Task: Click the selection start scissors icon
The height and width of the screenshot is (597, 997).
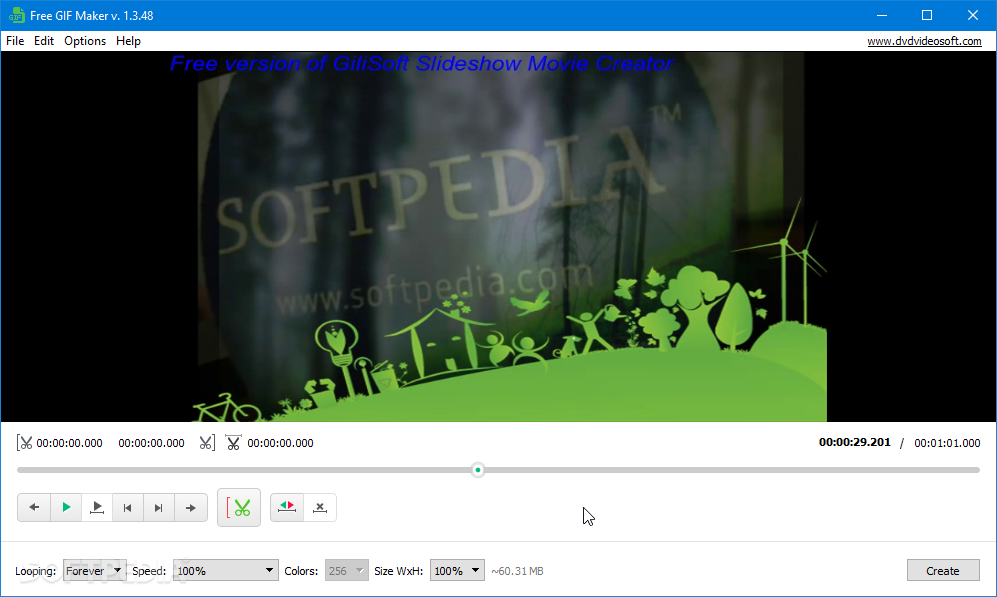Action: (x=24, y=443)
